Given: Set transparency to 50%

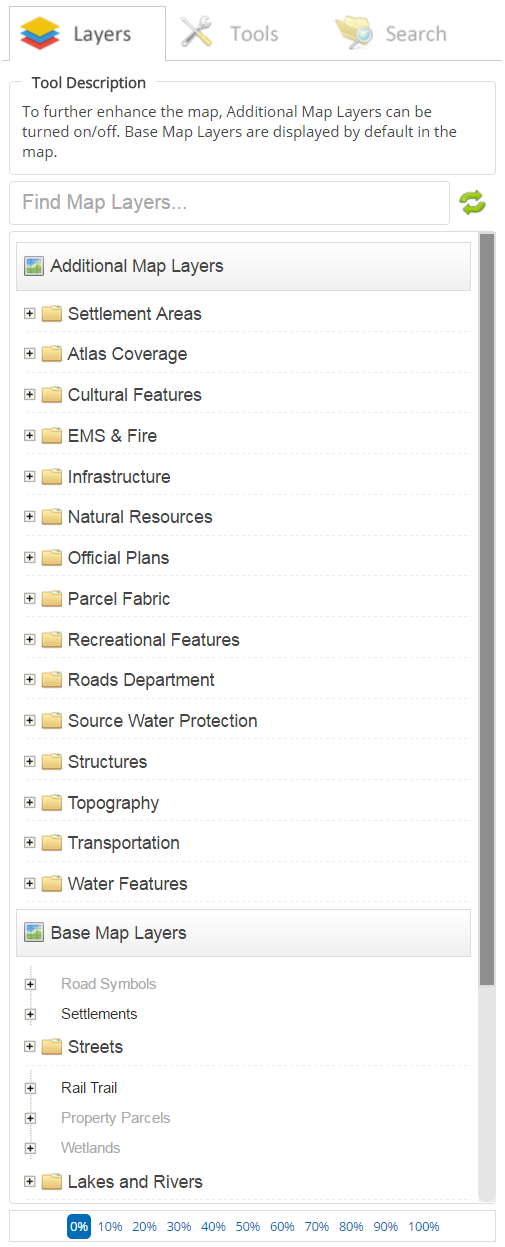Looking at the screenshot, I should pos(247,1226).
